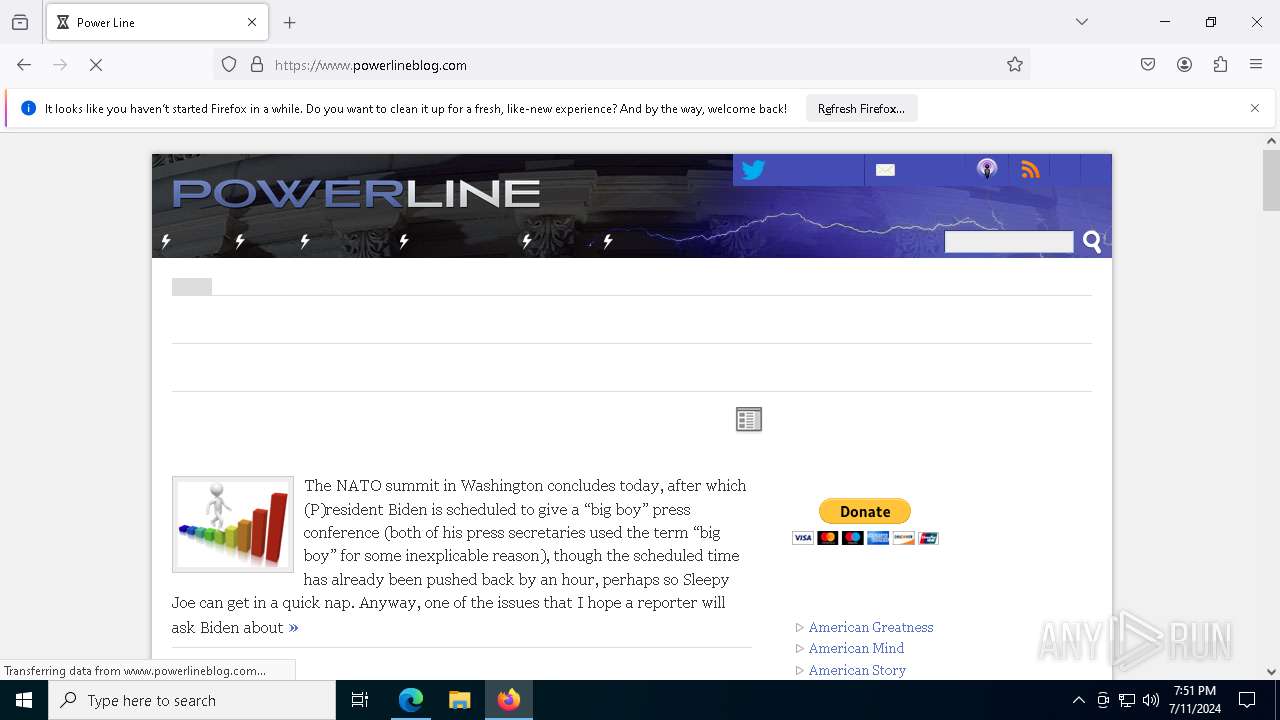Go back one page
The image size is (1280, 720).
pyautogui.click(x=24, y=65)
